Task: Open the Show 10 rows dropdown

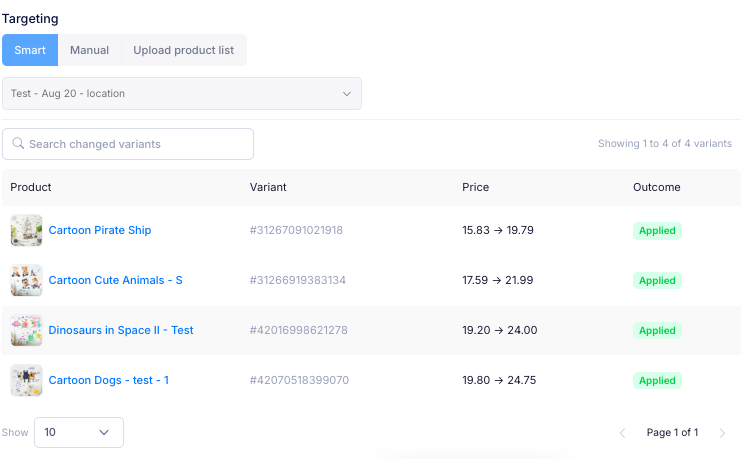Action: [79, 432]
